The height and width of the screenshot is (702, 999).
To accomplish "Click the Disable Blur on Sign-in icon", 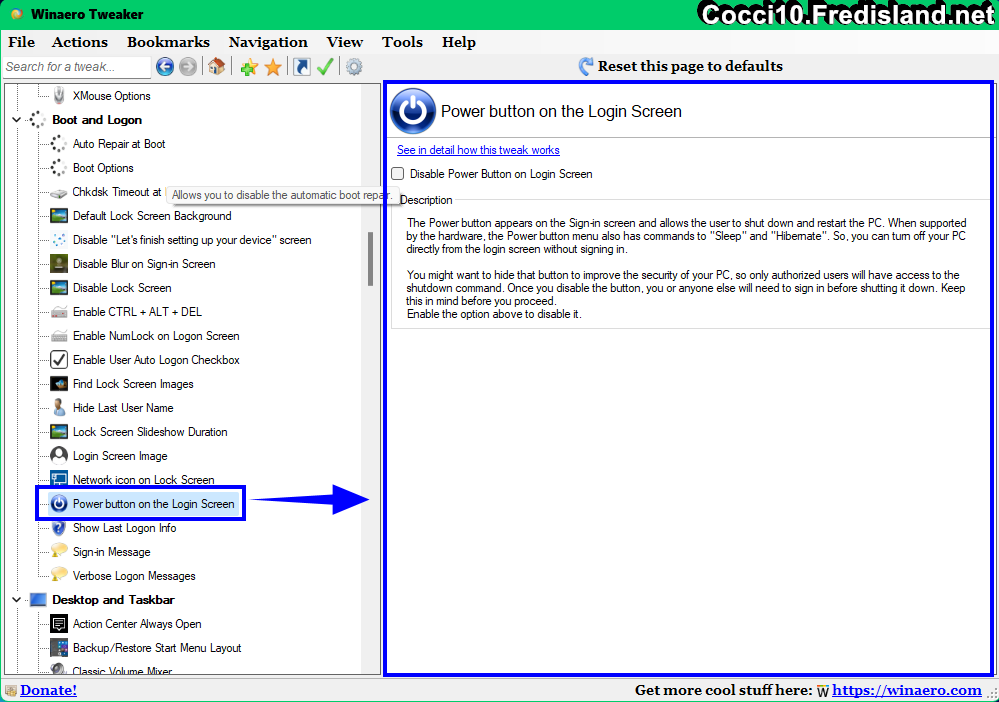I will click(x=59, y=264).
